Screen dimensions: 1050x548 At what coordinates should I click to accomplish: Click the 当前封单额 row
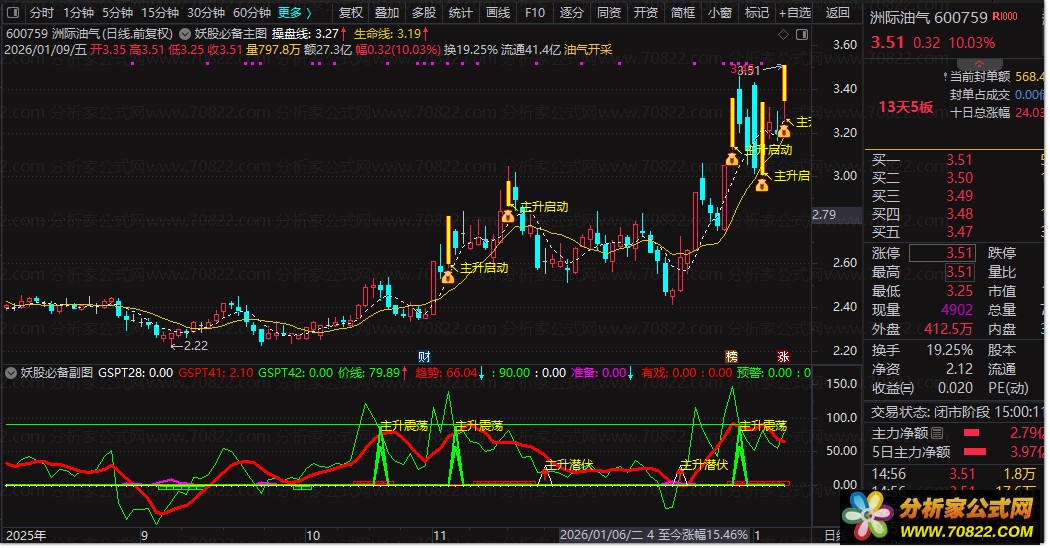coord(994,76)
